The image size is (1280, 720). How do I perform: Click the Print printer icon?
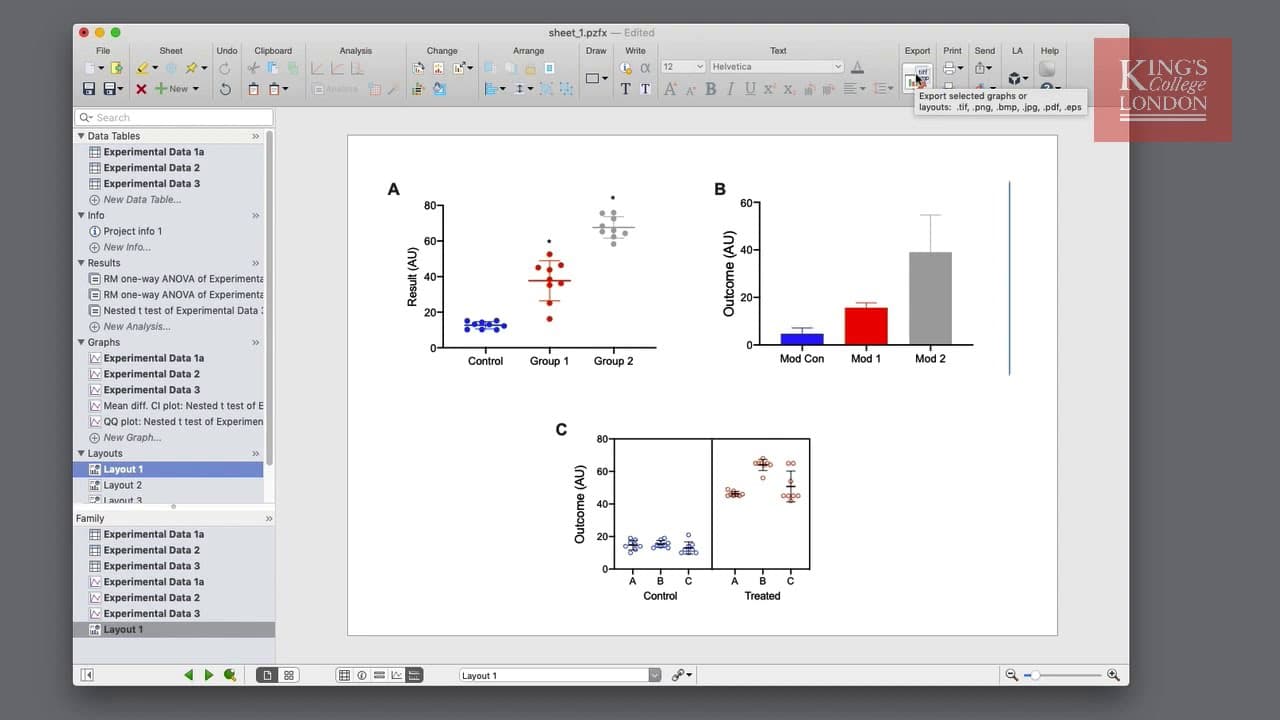coord(949,68)
